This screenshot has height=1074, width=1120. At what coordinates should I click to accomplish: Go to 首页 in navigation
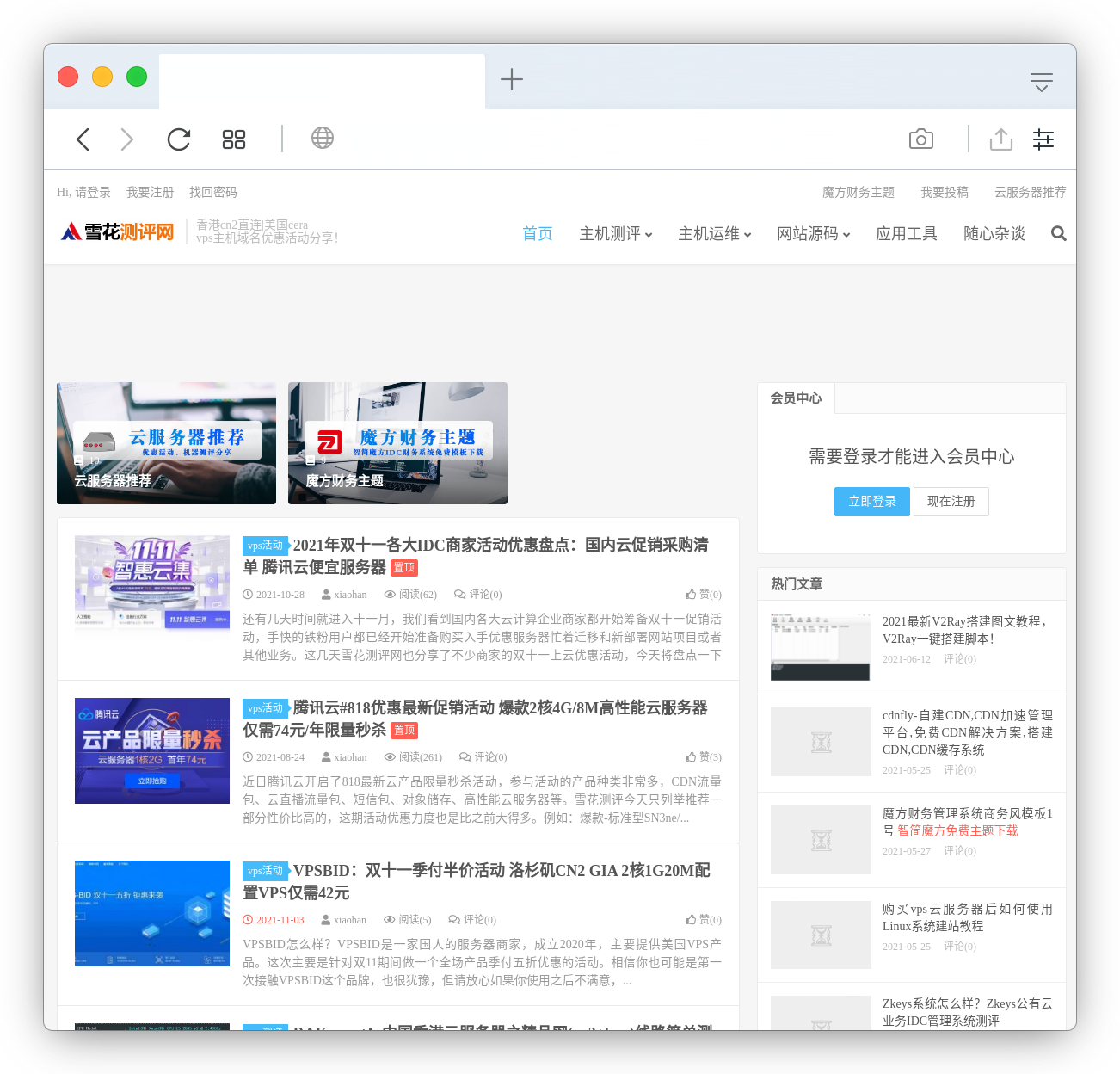[x=538, y=234]
